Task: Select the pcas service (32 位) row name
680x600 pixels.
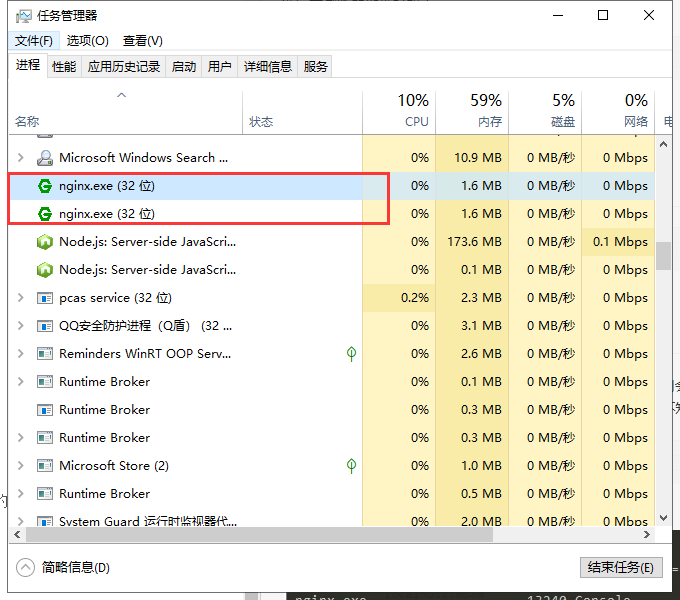Action: coord(115,298)
